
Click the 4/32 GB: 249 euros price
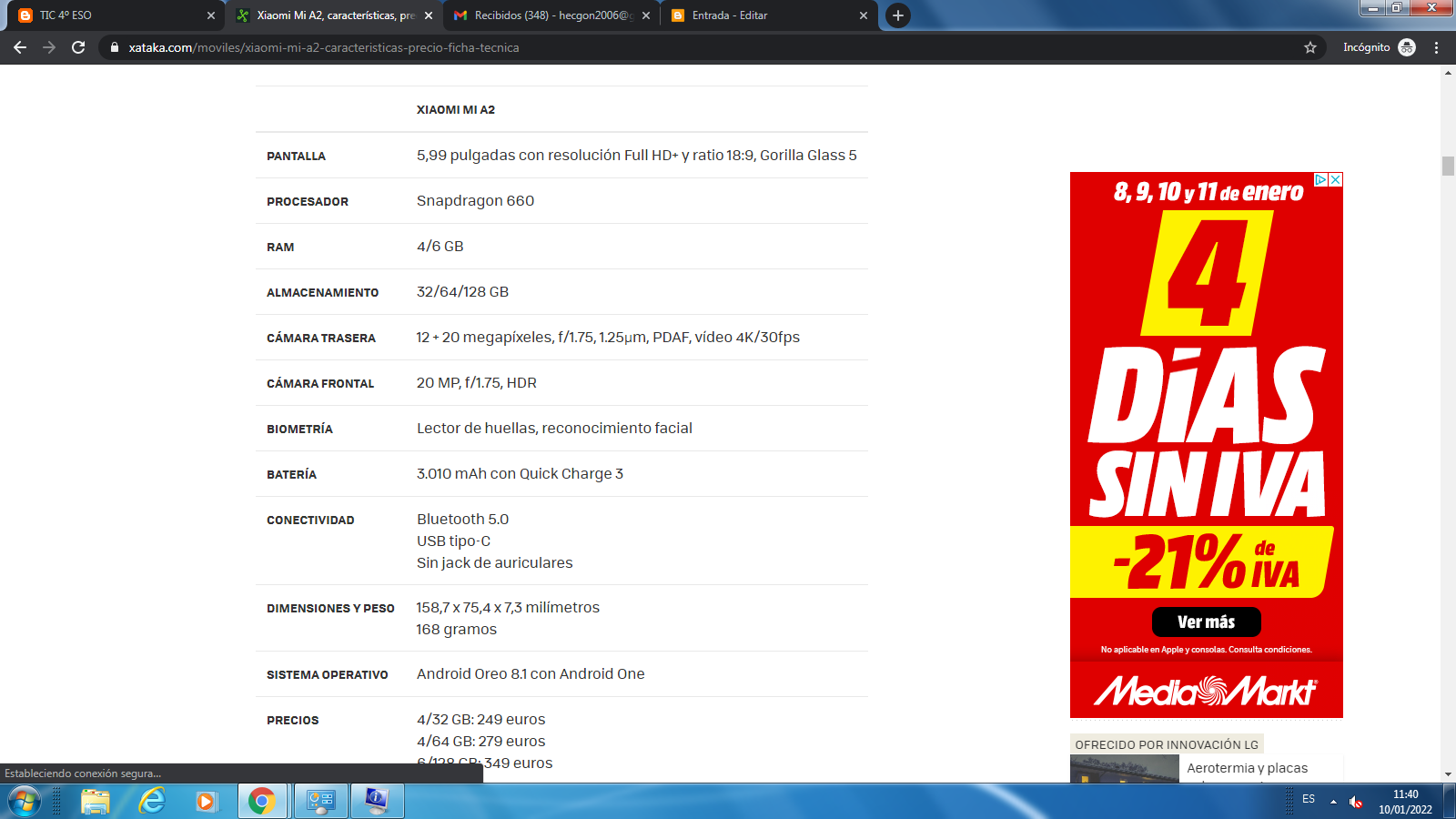(x=480, y=719)
